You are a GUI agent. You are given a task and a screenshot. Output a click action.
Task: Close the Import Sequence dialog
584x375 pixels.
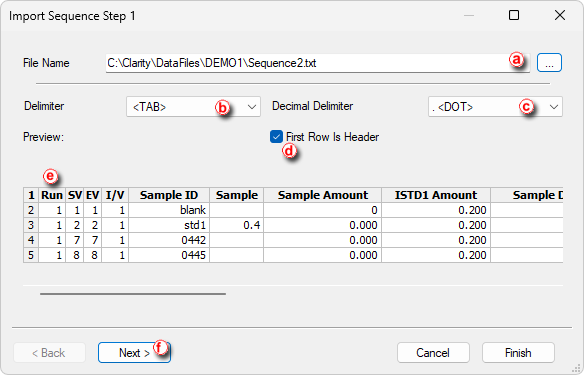click(560, 15)
